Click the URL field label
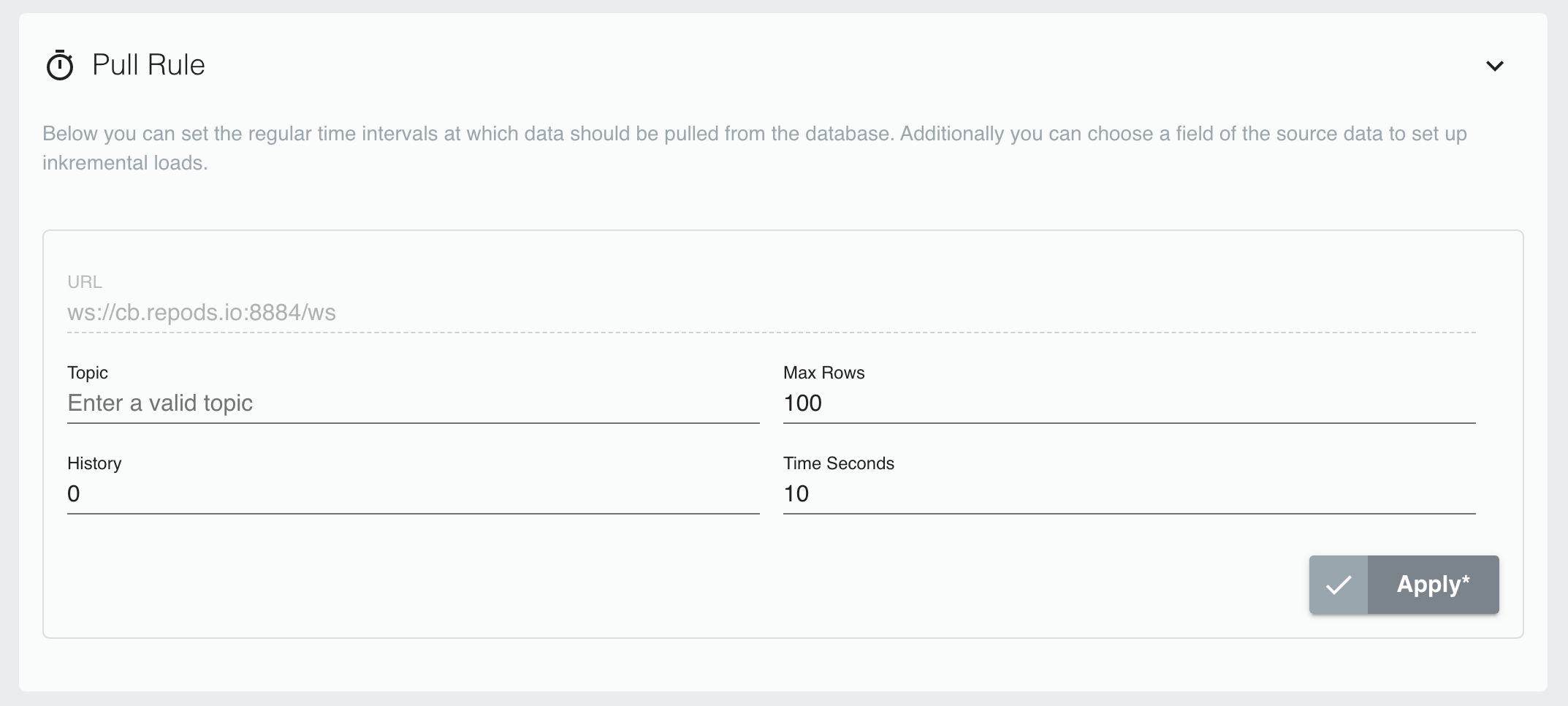 tap(85, 282)
